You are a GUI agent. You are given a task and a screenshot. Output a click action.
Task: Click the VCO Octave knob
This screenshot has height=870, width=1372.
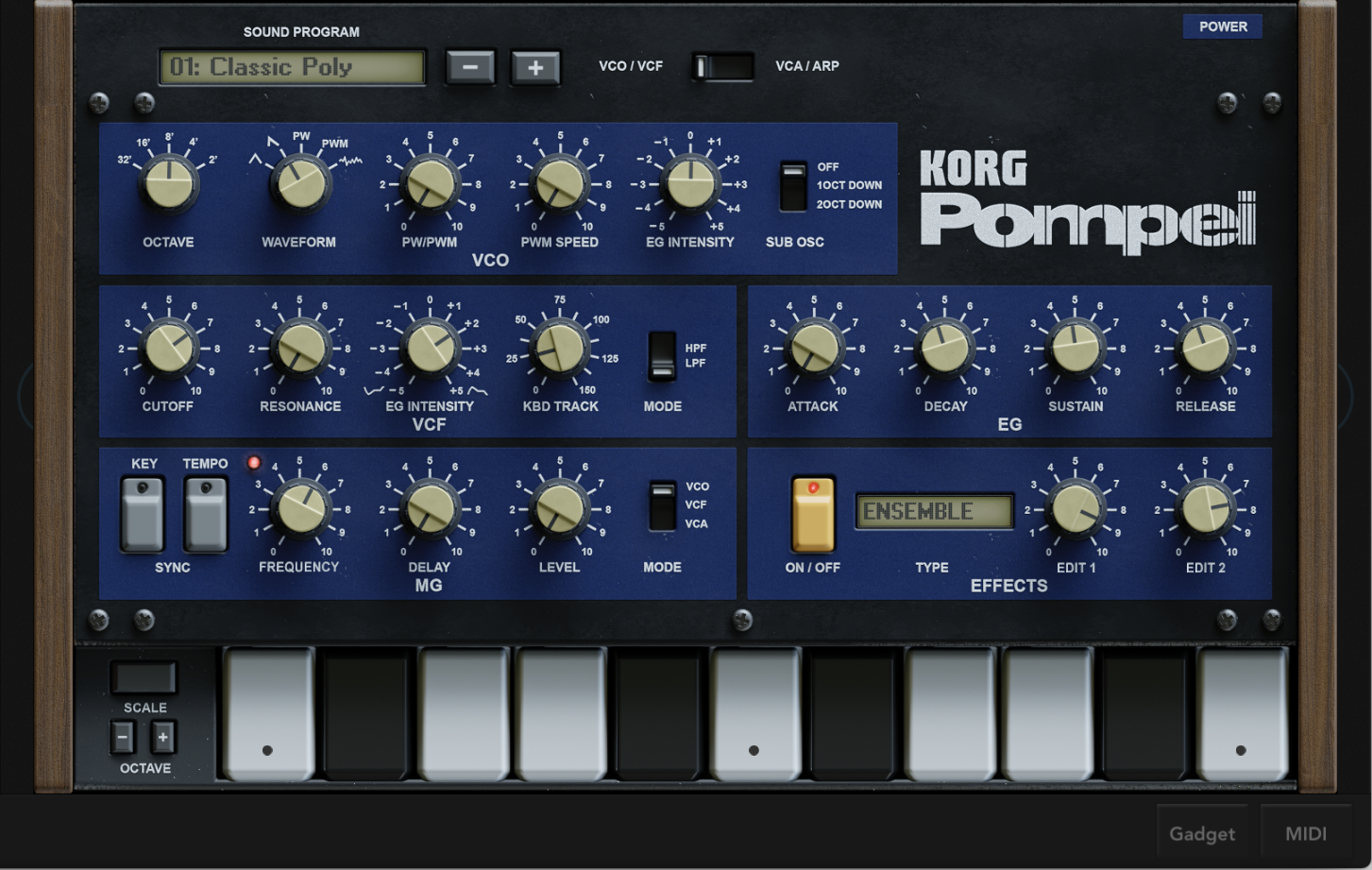click(169, 183)
